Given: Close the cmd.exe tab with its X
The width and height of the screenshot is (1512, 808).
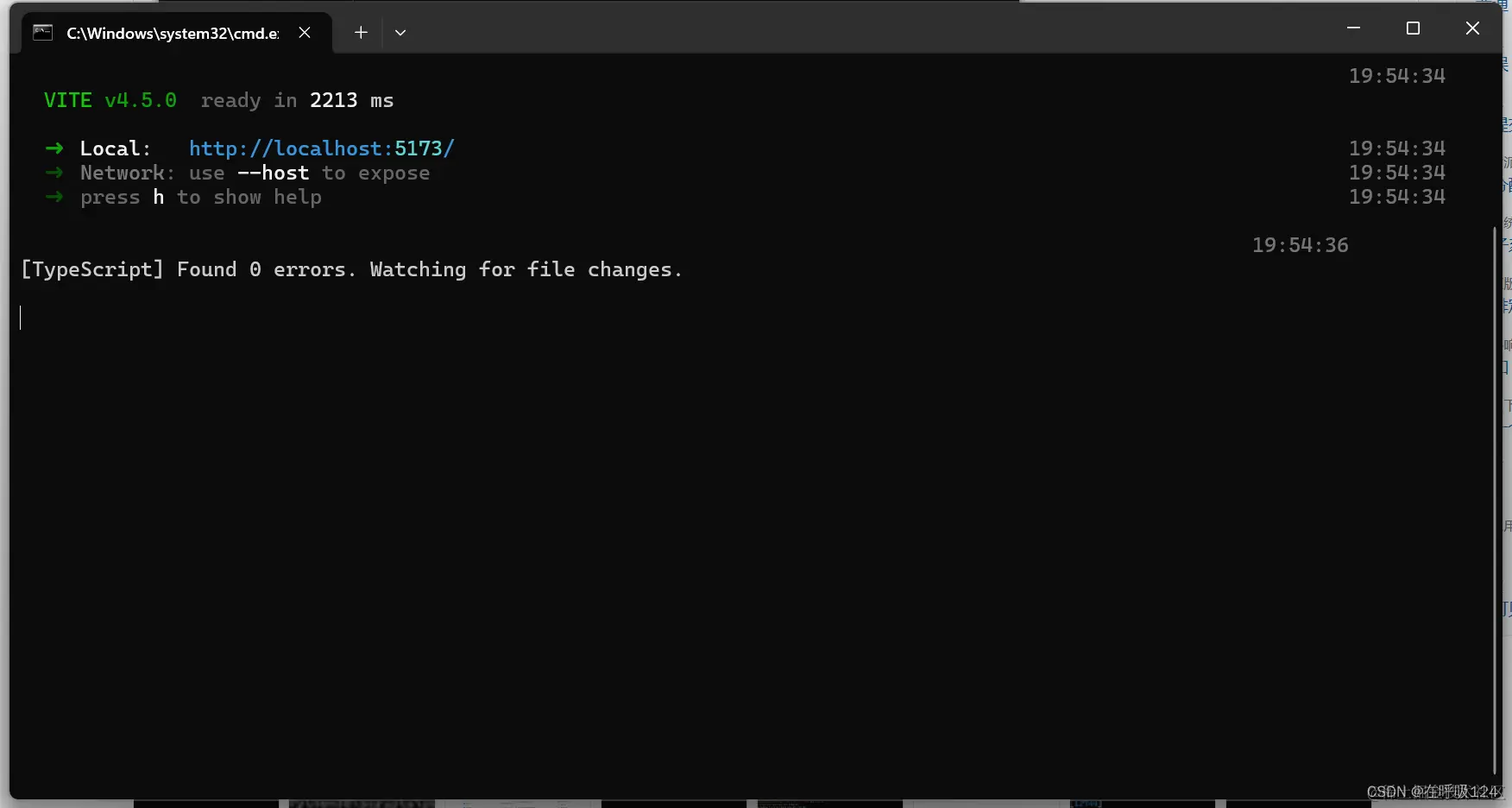Looking at the screenshot, I should [305, 33].
